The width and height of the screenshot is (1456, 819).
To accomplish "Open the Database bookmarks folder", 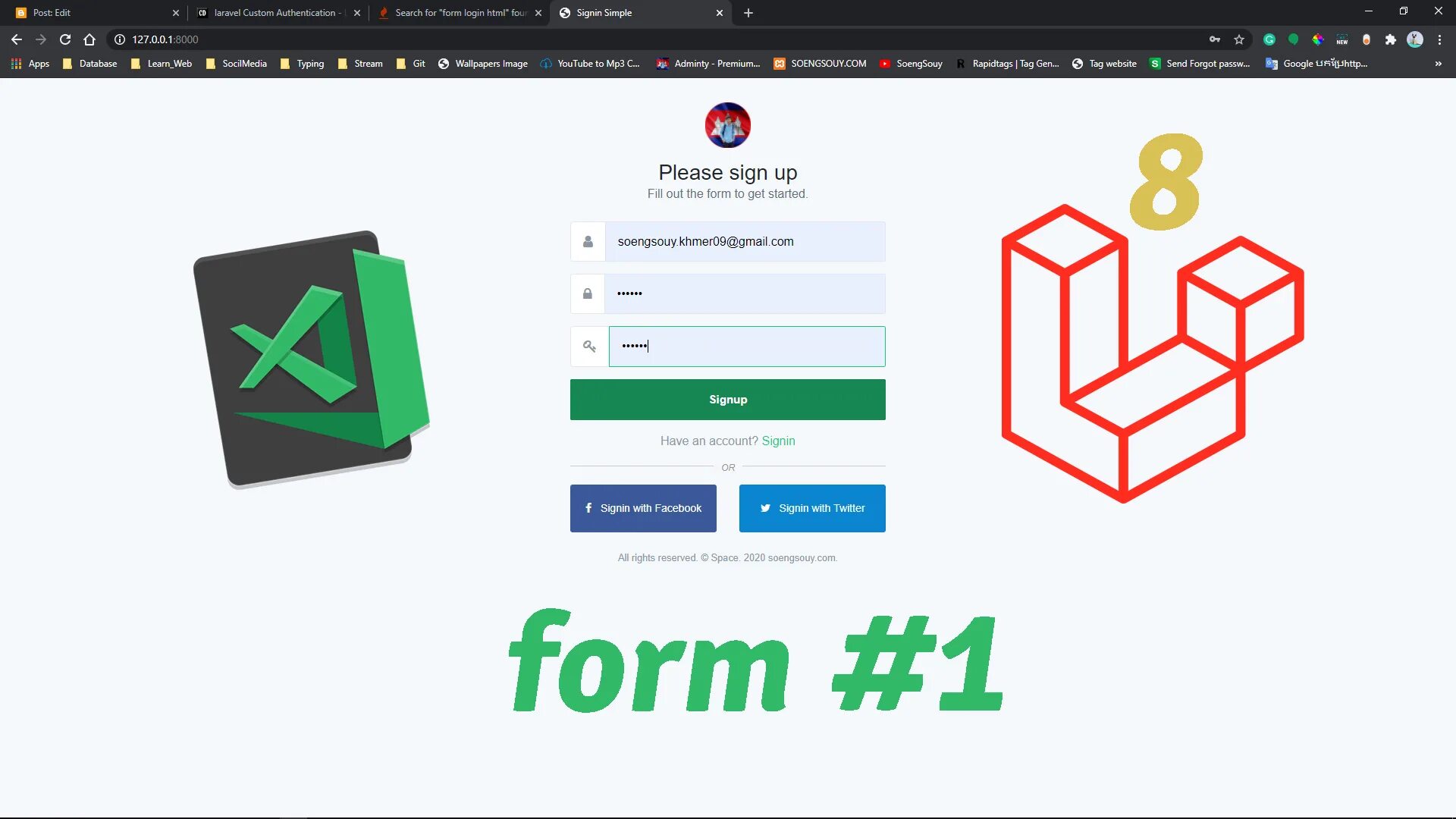I will pyautogui.click(x=90, y=64).
